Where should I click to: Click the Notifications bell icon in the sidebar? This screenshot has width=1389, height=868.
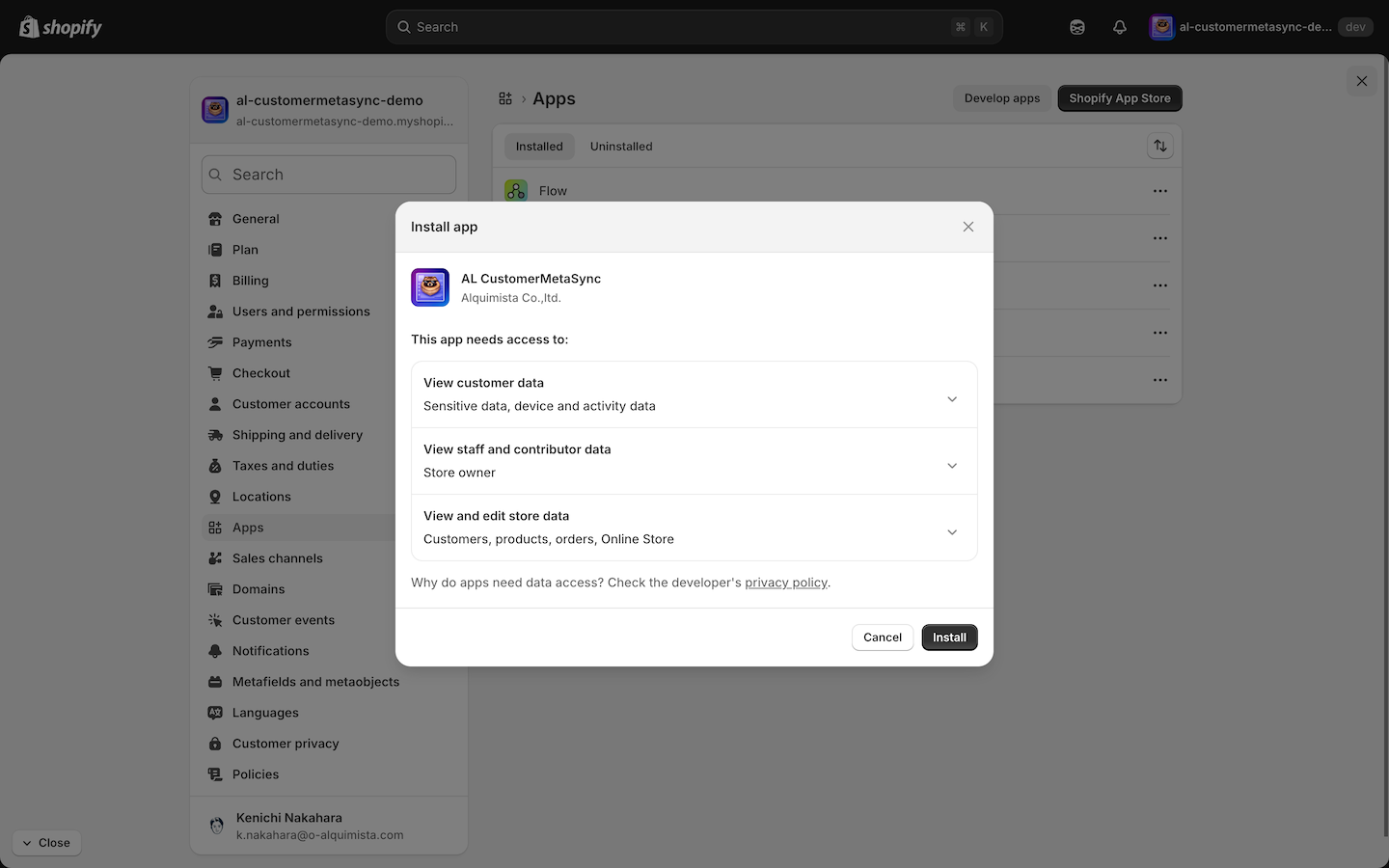215,651
